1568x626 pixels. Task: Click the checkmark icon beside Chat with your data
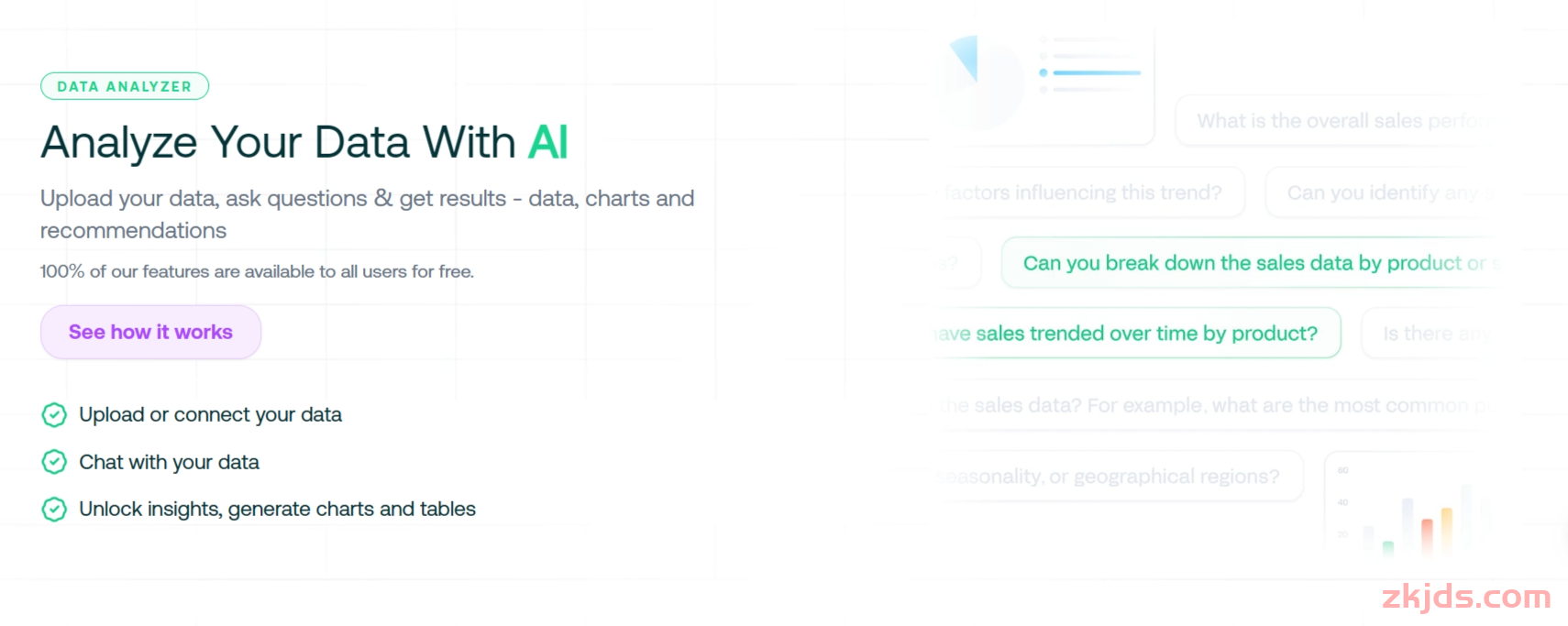(x=54, y=462)
